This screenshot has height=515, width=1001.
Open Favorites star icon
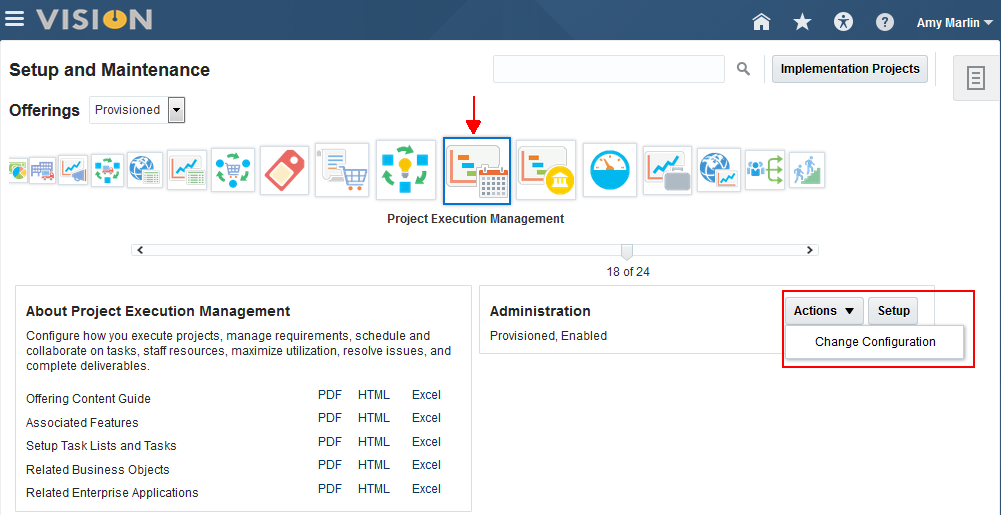click(x=802, y=22)
